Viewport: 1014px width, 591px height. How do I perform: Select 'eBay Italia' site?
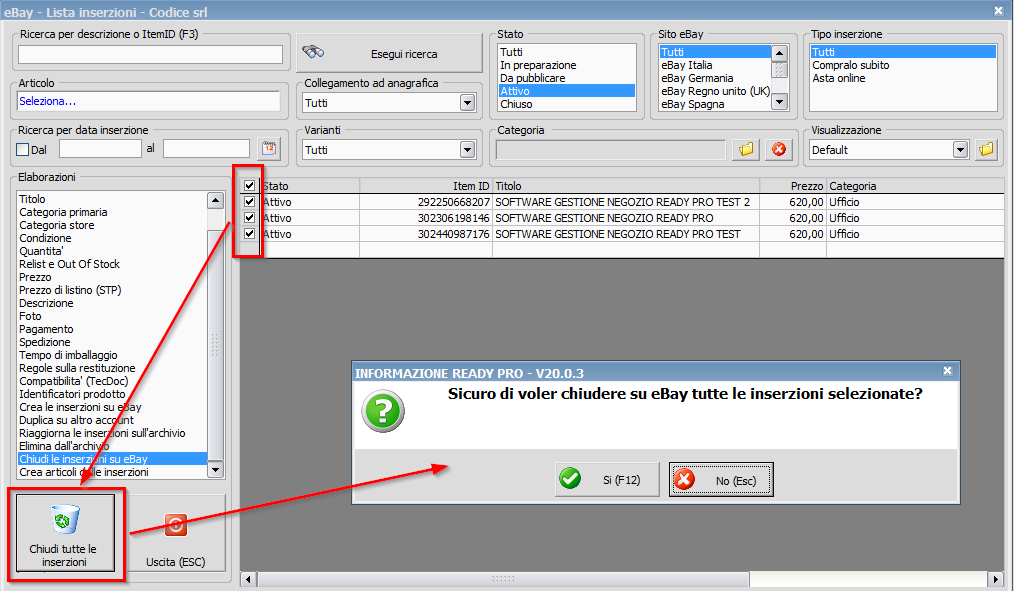click(x=715, y=65)
